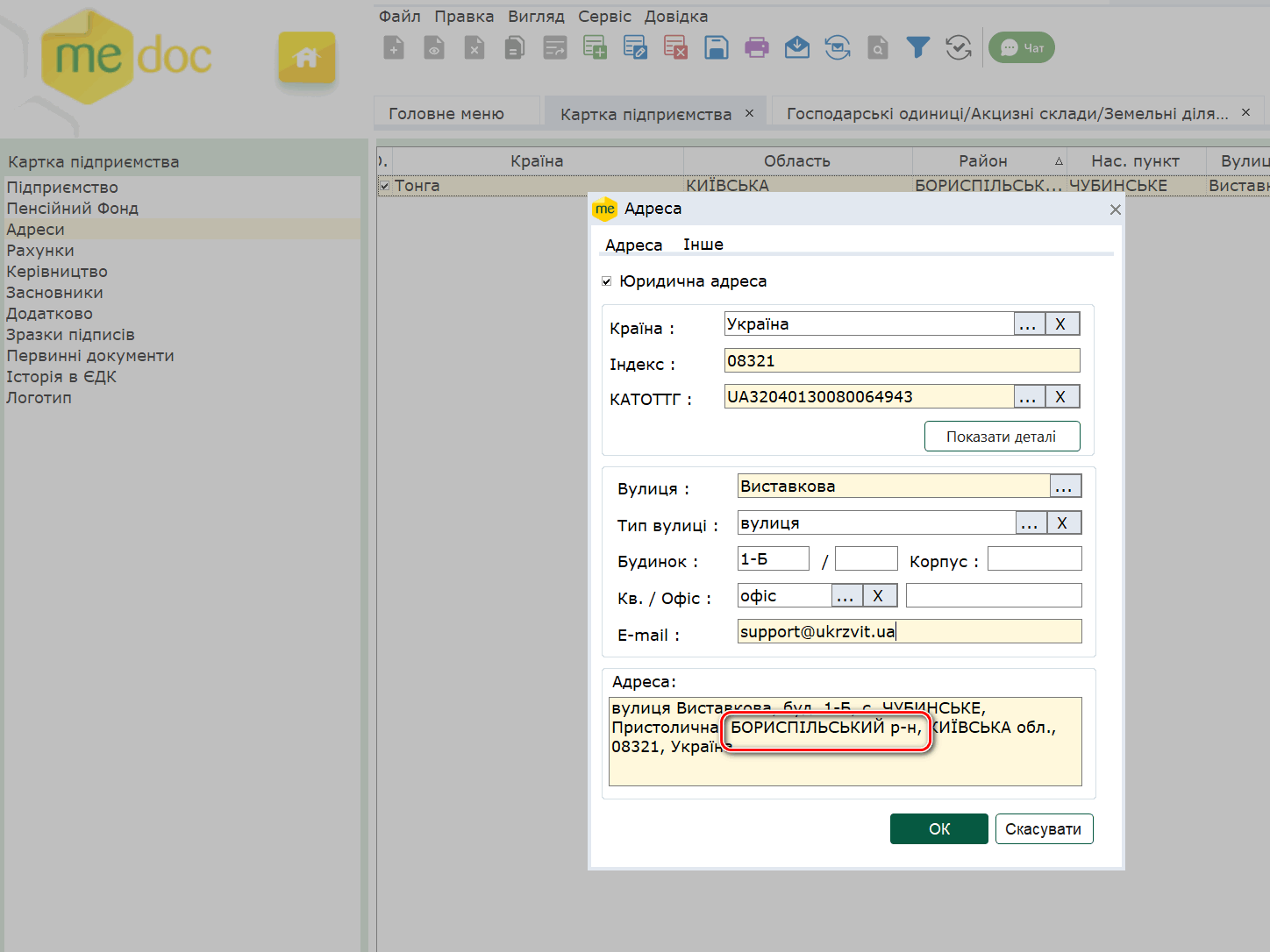Open the Чат chat button

coord(1022,48)
